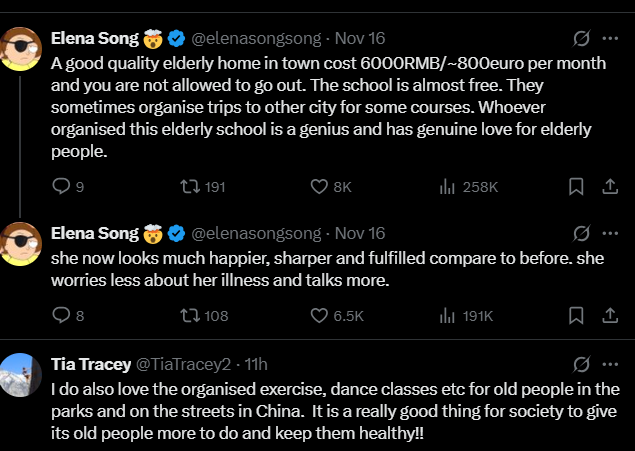Screen dimensions: 635x451
Task: Like the tweet with 6.5K likes
Action: [320, 316]
